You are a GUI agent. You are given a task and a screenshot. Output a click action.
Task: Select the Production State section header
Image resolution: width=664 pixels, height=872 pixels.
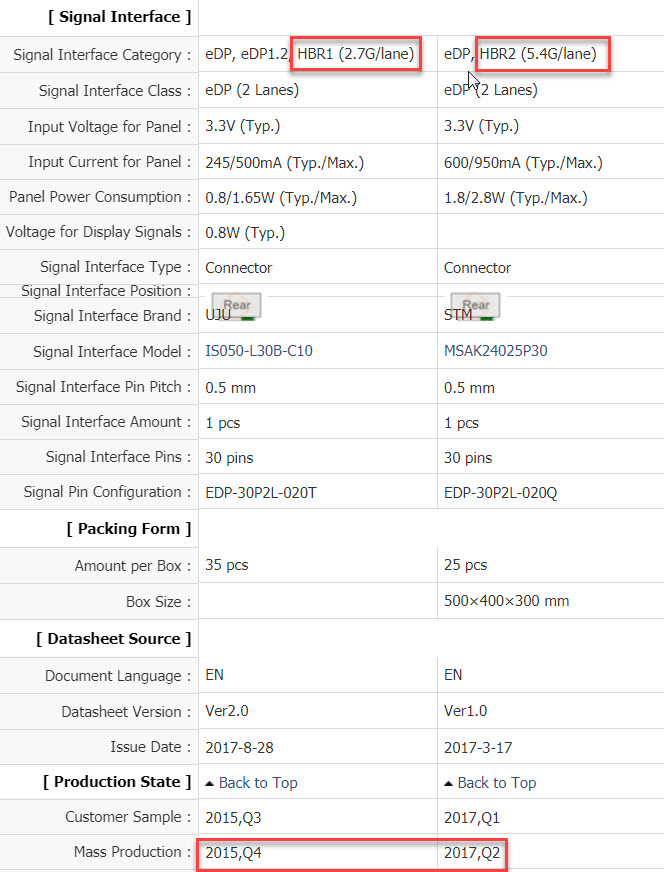coord(117,782)
